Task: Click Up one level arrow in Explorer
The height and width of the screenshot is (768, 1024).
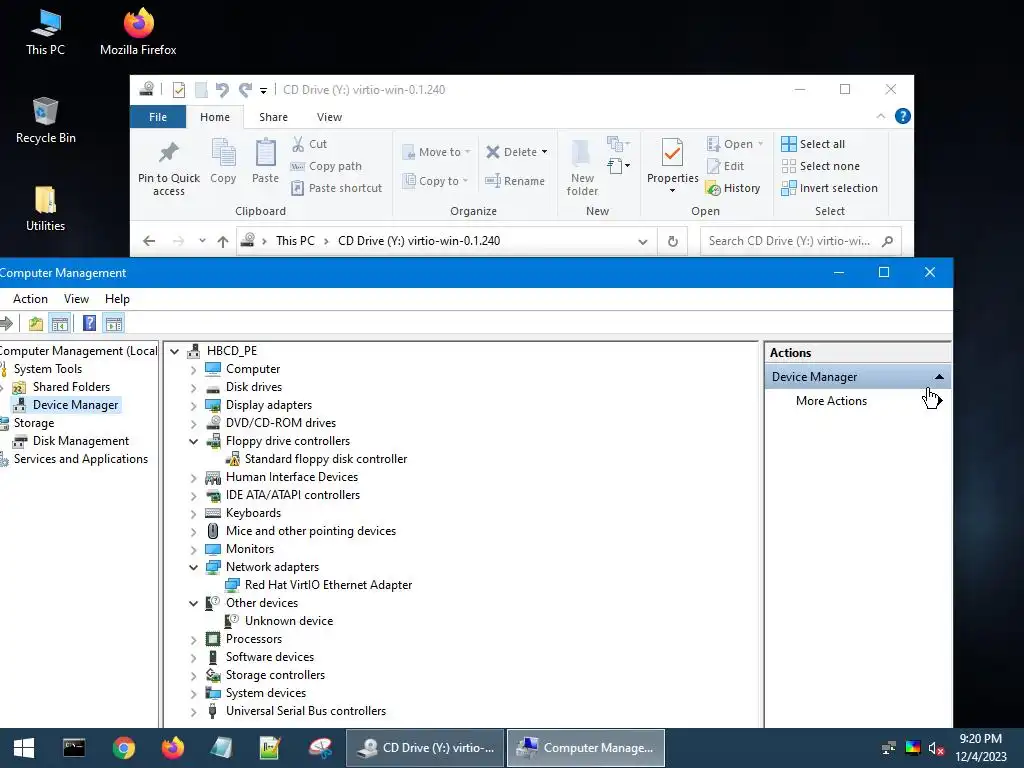Action: click(x=223, y=241)
